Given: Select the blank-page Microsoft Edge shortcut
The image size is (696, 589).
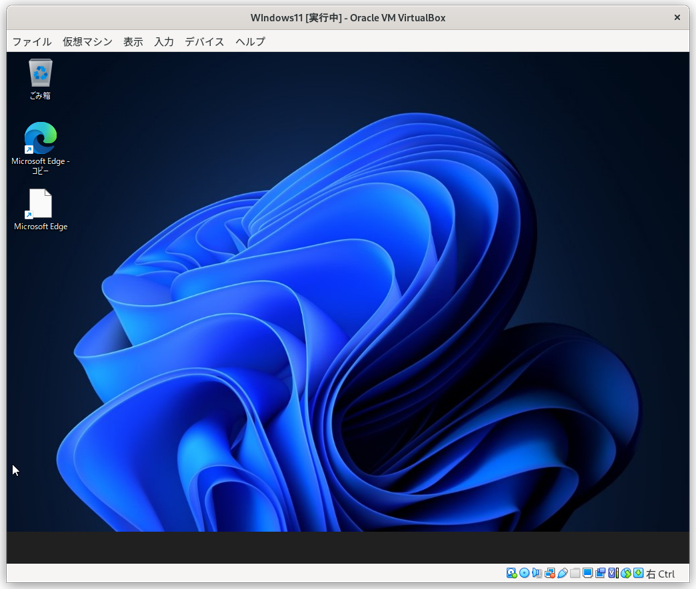Looking at the screenshot, I should (40, 210).
